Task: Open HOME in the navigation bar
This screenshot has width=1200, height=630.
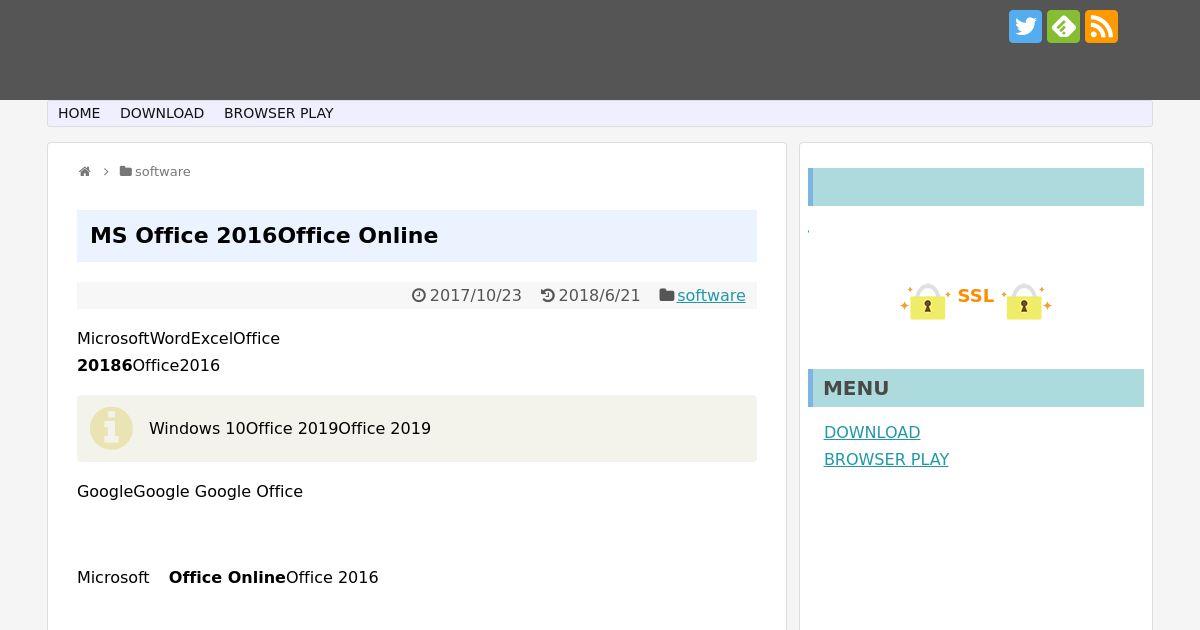Action: coord(79,113)
